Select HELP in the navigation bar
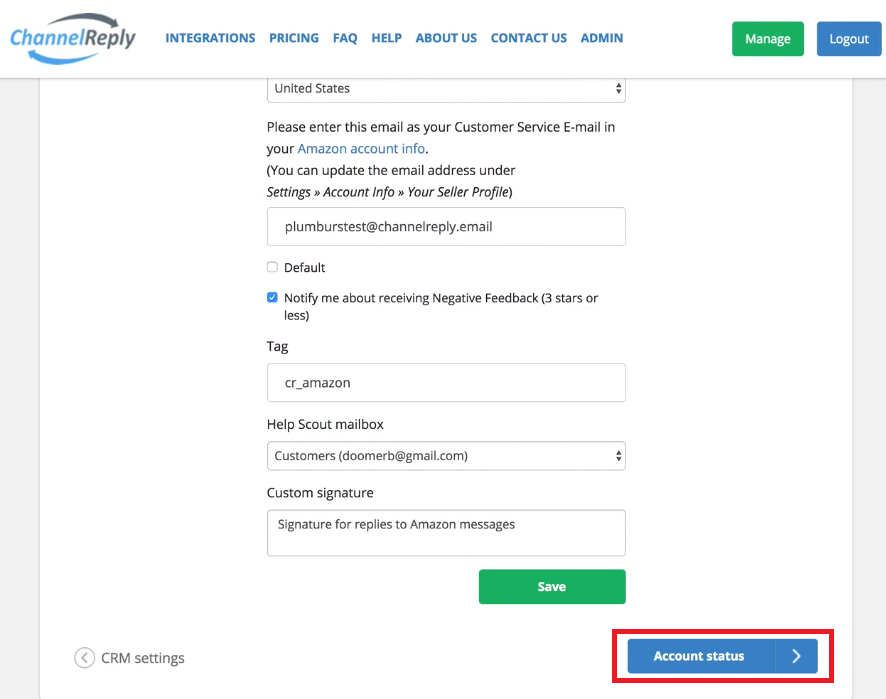886x699 pixels. 386,38
